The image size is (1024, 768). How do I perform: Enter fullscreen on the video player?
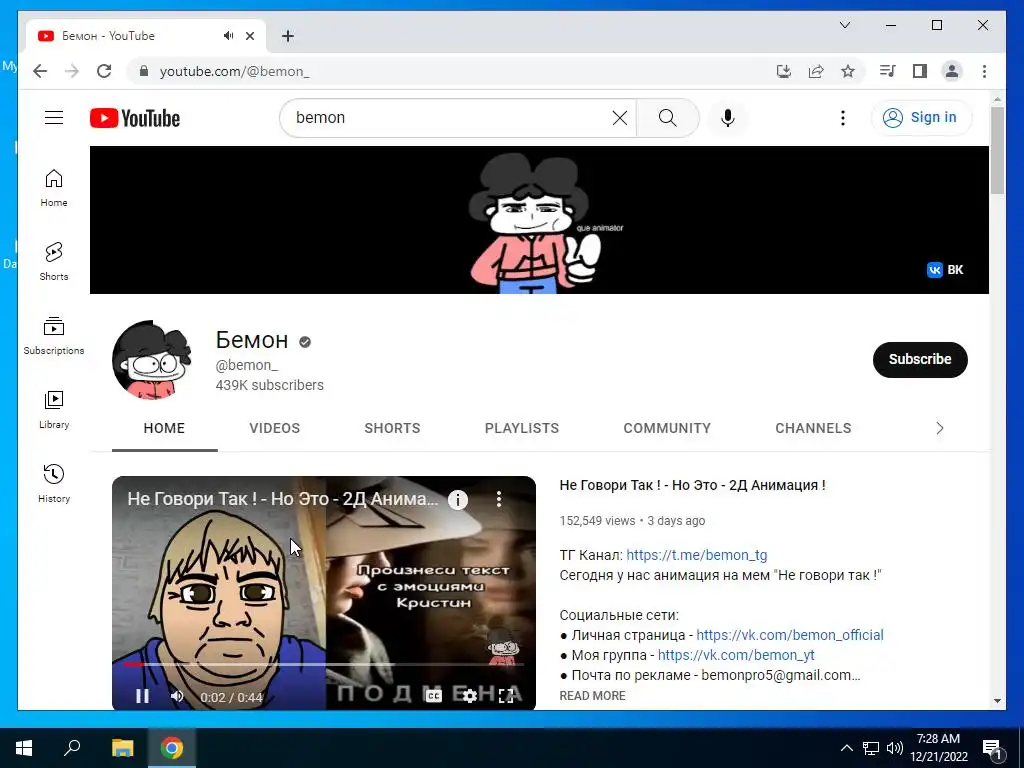click(506, 696)
